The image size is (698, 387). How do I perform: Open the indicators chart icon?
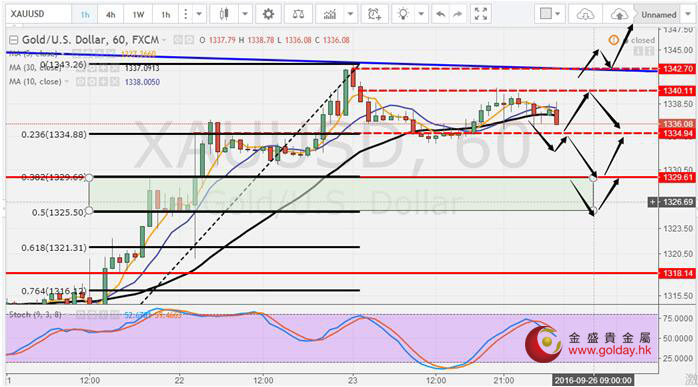pos(330,14)
